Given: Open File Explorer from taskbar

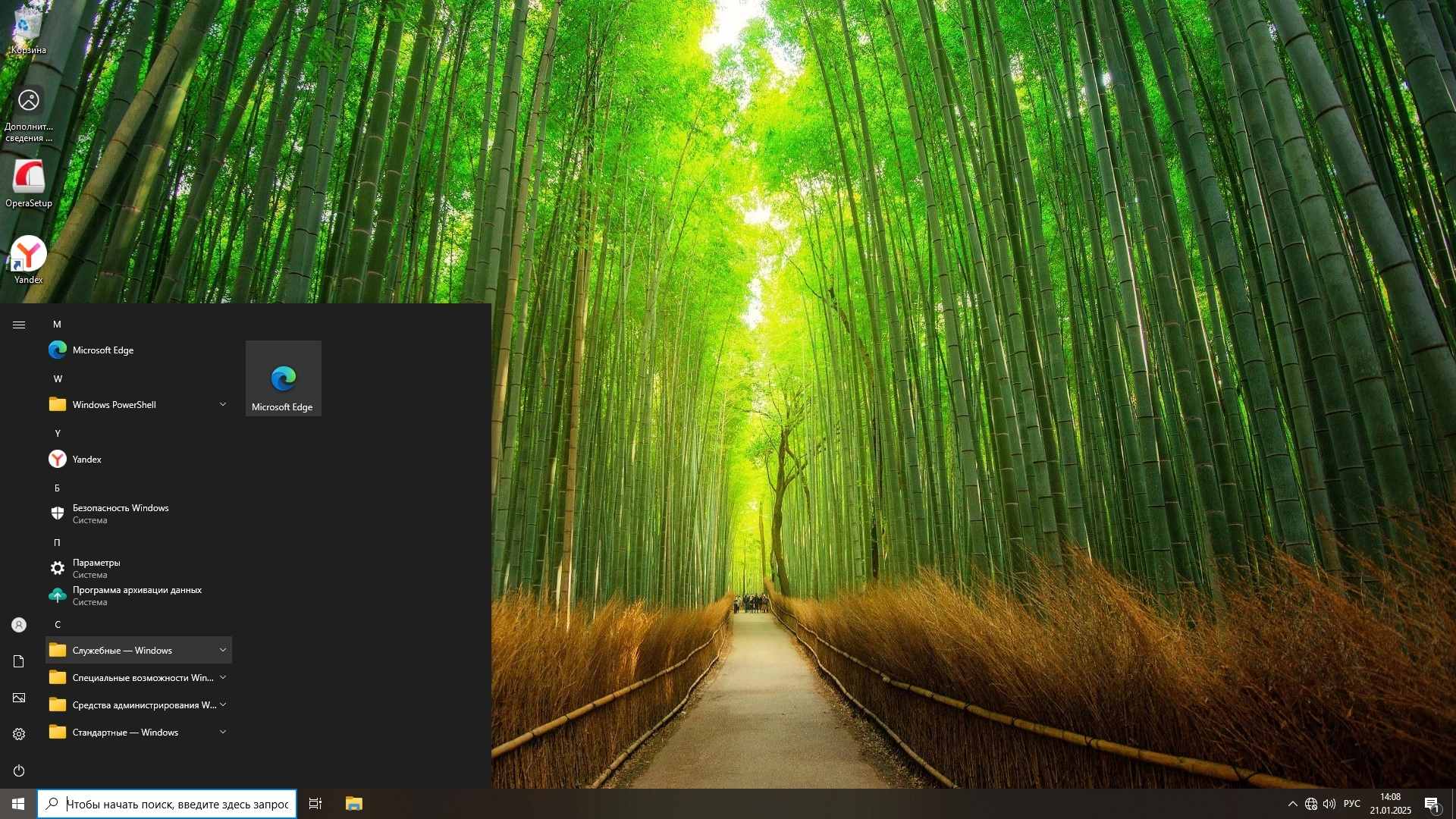Looking at the screenshot, I should [354, 804].
